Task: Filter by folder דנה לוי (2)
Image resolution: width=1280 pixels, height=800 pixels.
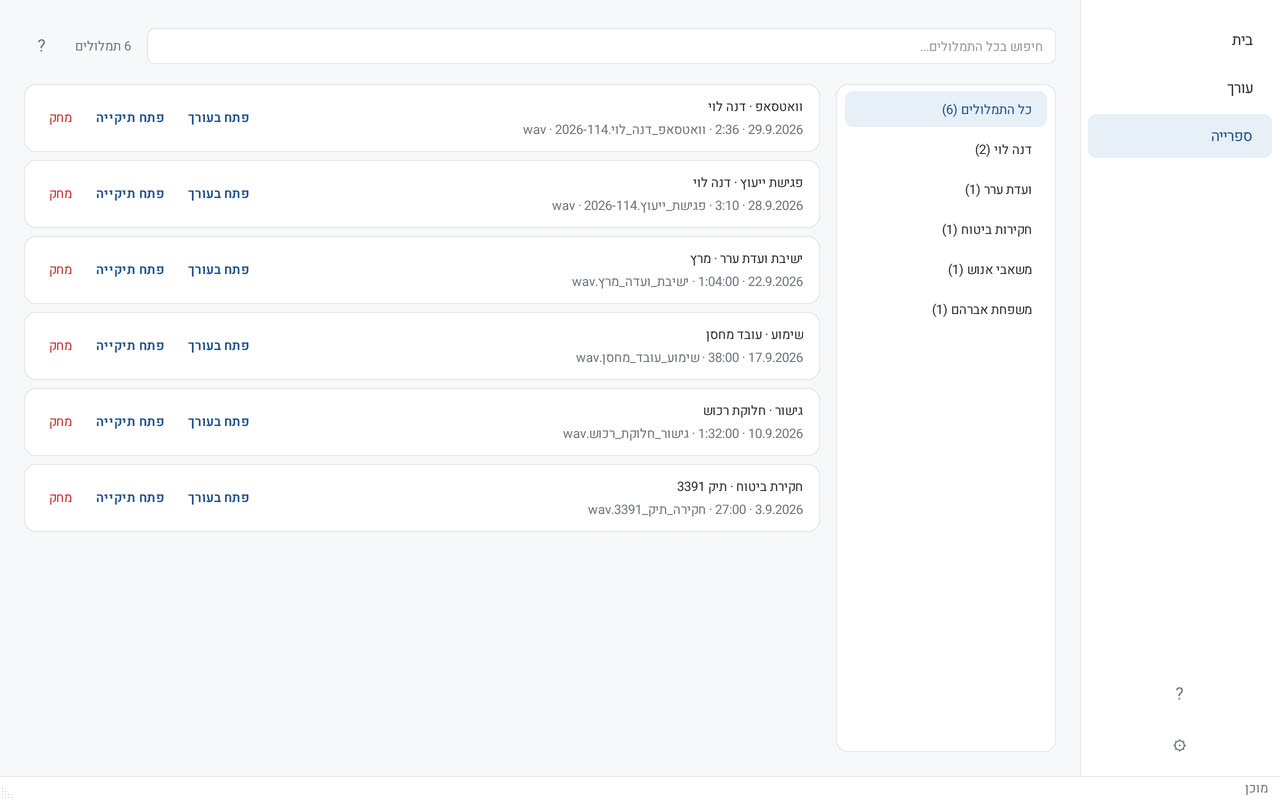Action: (946, 149)
